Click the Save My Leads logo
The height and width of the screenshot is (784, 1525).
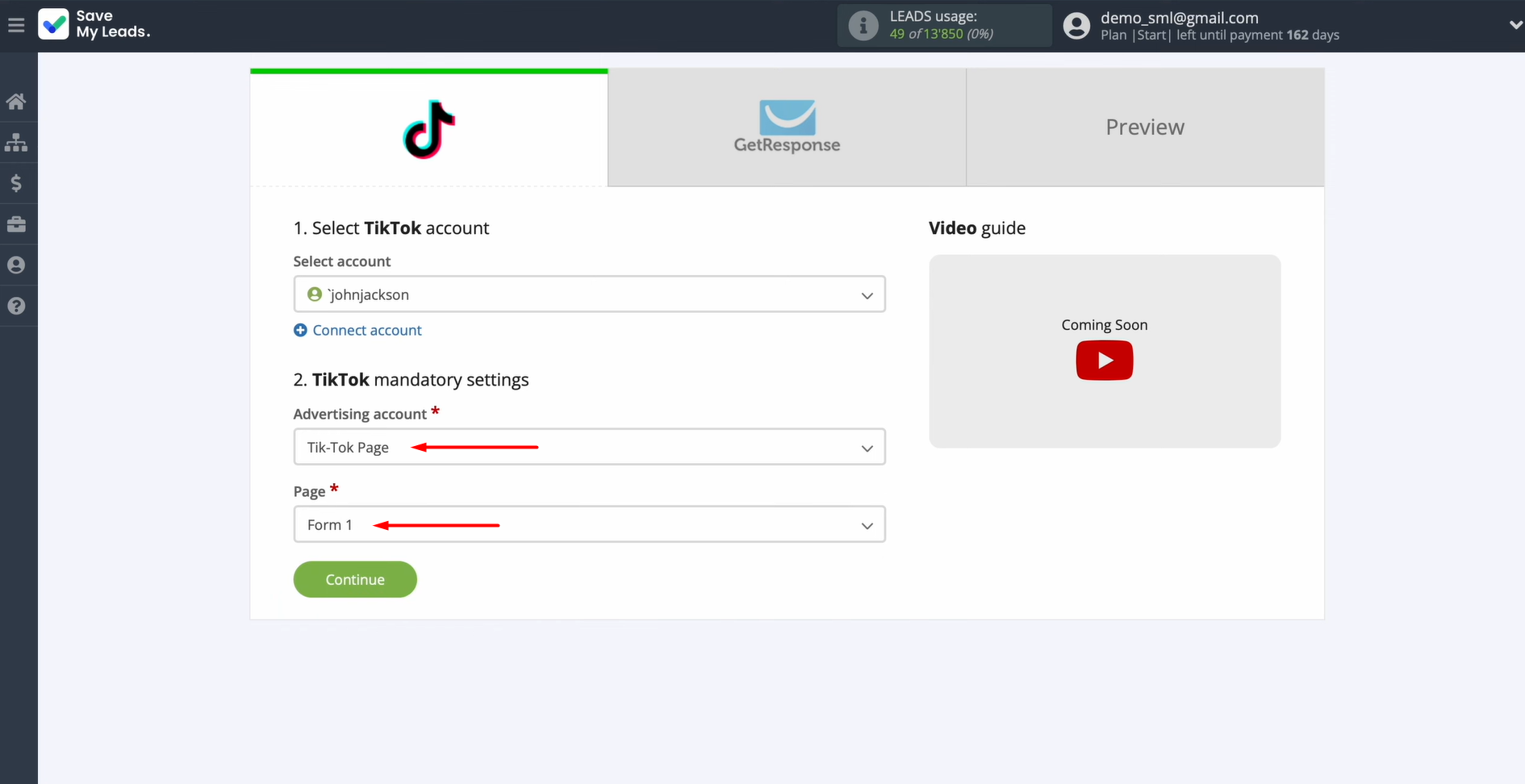pyautogui.click(x=94, y=25)
